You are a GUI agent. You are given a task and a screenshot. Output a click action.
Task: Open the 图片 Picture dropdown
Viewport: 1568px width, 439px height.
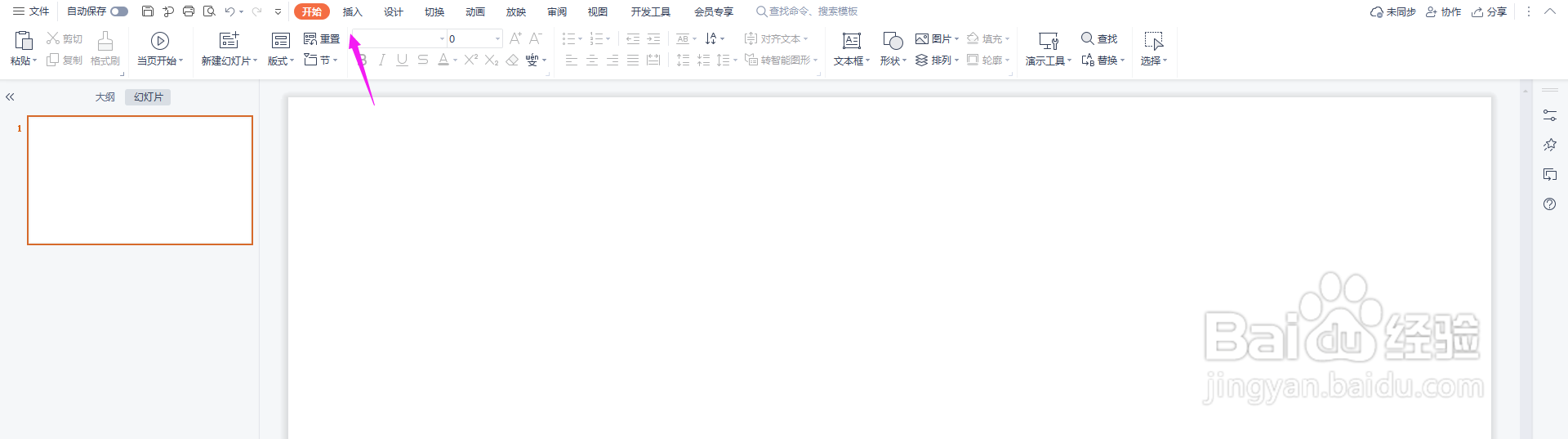coord(937,38)
